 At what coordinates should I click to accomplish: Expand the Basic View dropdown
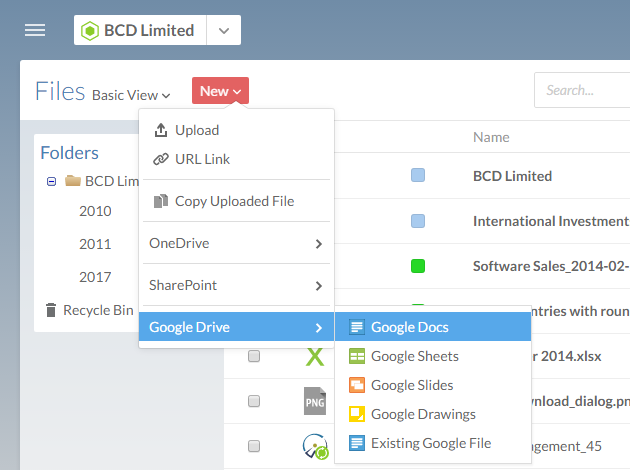point(131,95)
